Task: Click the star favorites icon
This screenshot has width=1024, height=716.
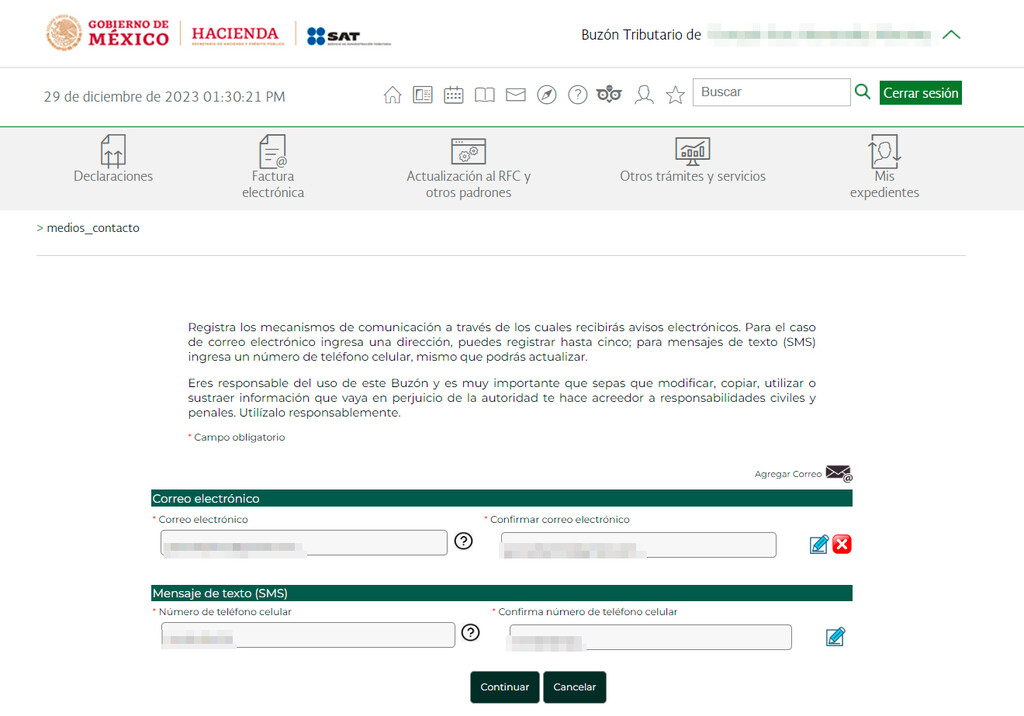Action: [x=675, y=93]
